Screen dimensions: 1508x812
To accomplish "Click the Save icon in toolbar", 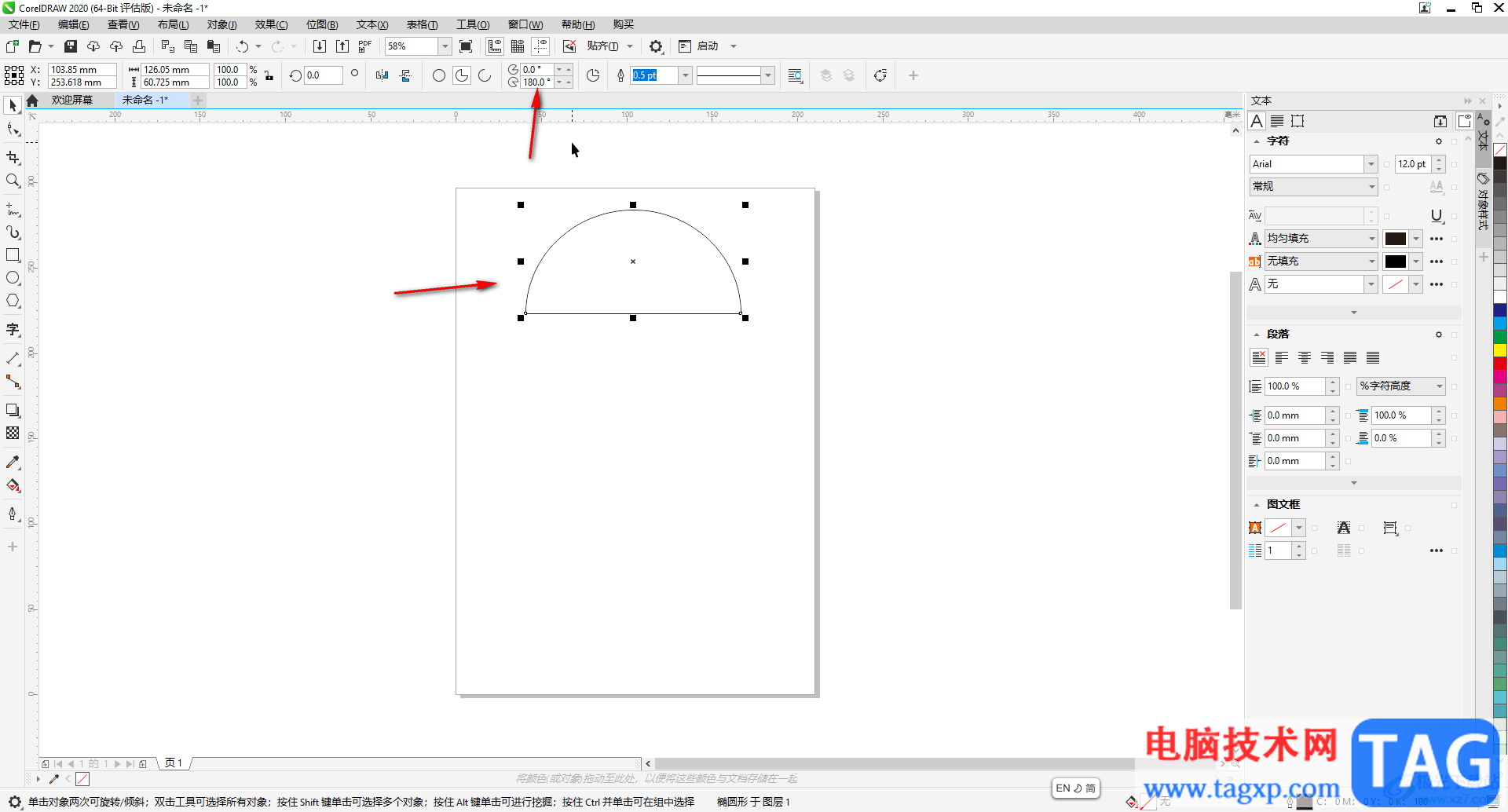I will [71, 46].
